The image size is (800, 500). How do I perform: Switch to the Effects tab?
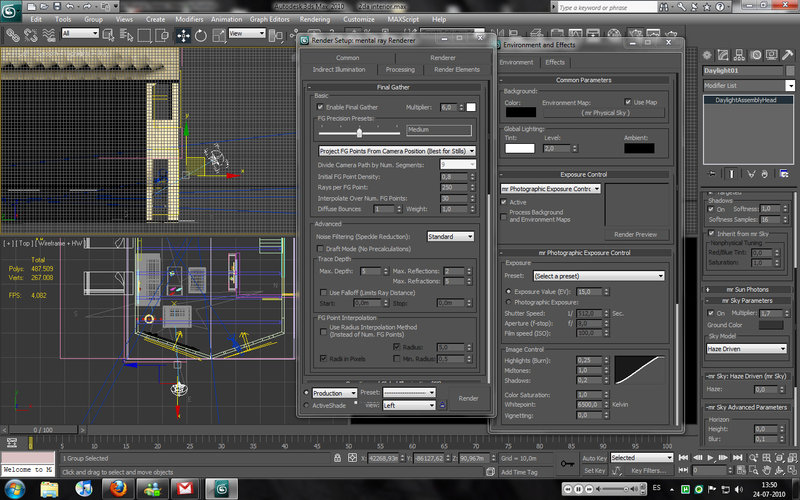[556, 62]
